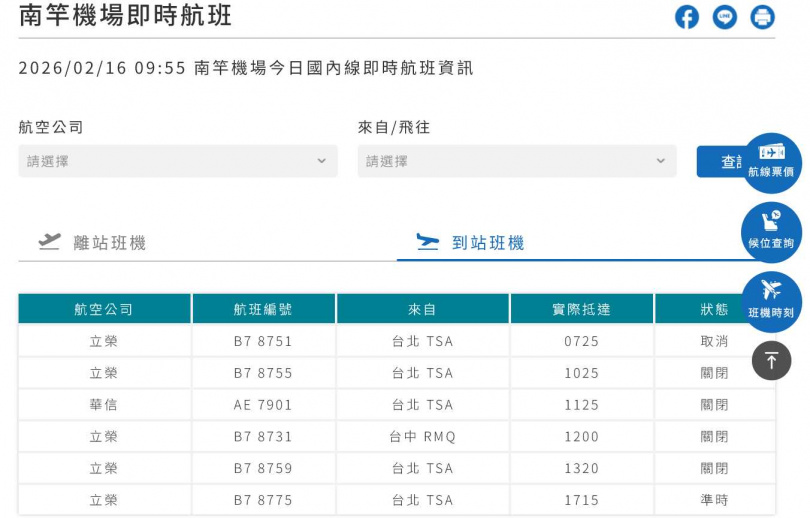Viewport: 810px width, 518px height.
Task: Click landing plane icon on 到站班機 tab
Action: [x=428, y=241]
